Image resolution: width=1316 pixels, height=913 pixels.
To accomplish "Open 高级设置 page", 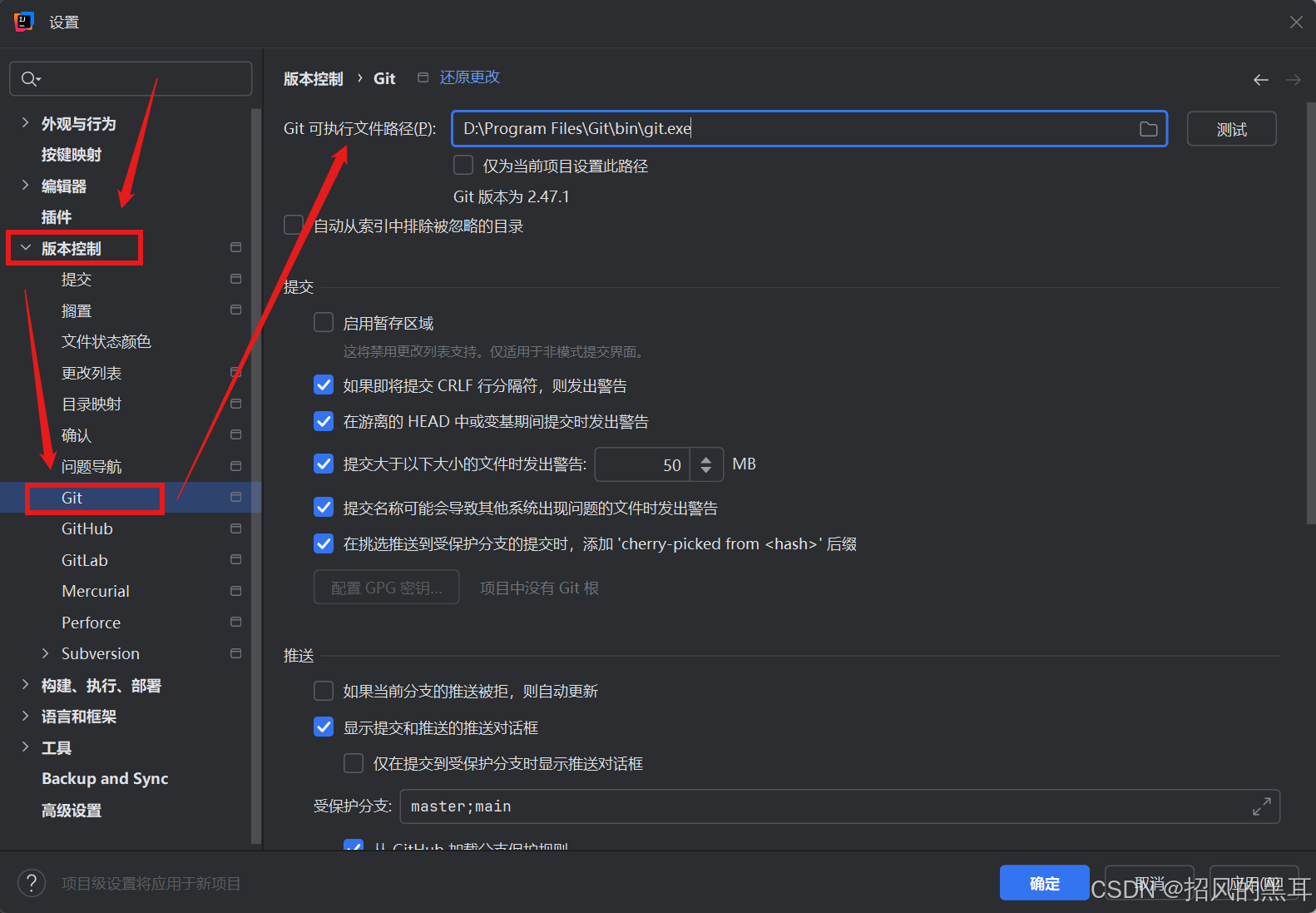I will (72, 810).
